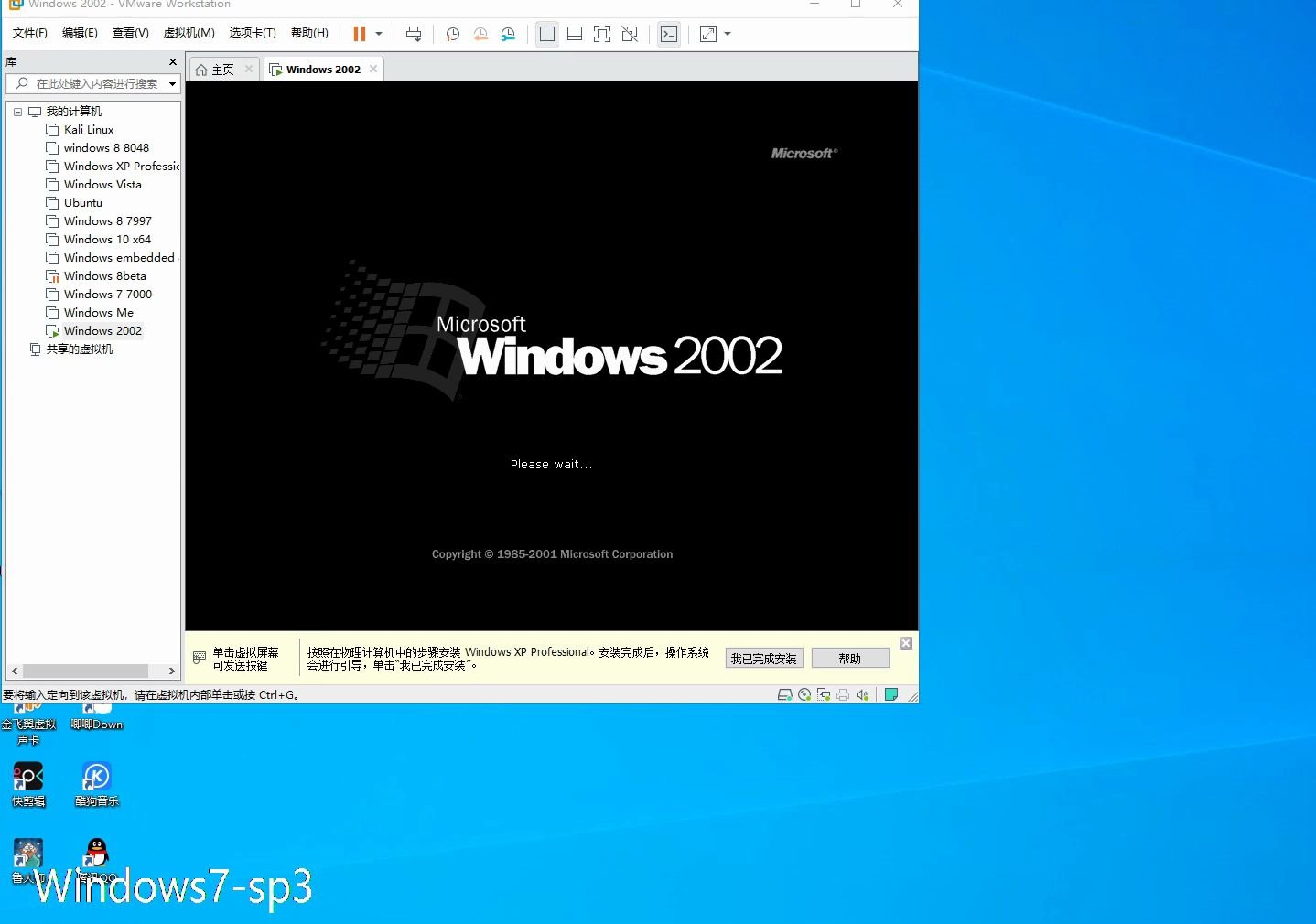
Task: Click the sound card status icon
Action: [x=862, y=695]
